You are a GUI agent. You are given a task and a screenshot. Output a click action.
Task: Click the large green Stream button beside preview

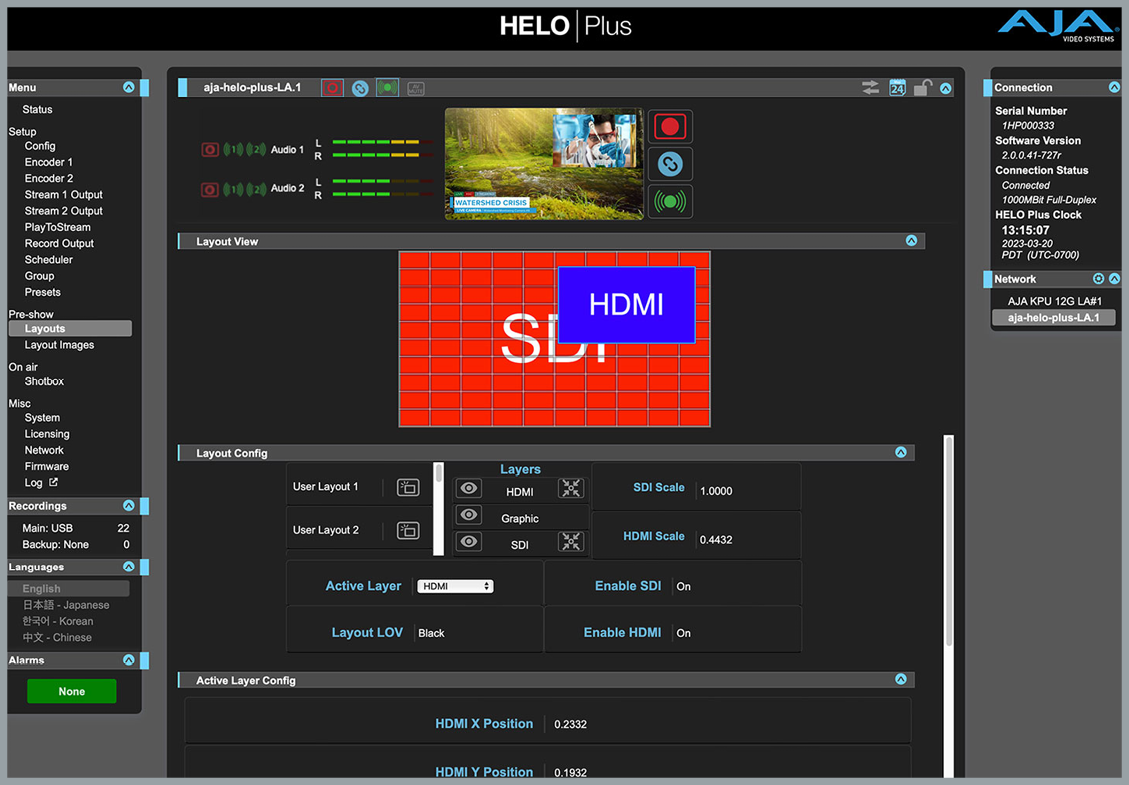click(670, 201)
